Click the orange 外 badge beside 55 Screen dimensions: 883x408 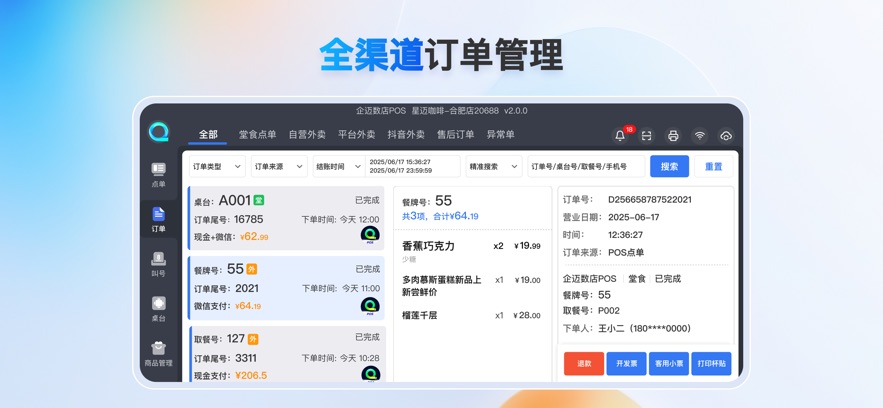[252, 270]
